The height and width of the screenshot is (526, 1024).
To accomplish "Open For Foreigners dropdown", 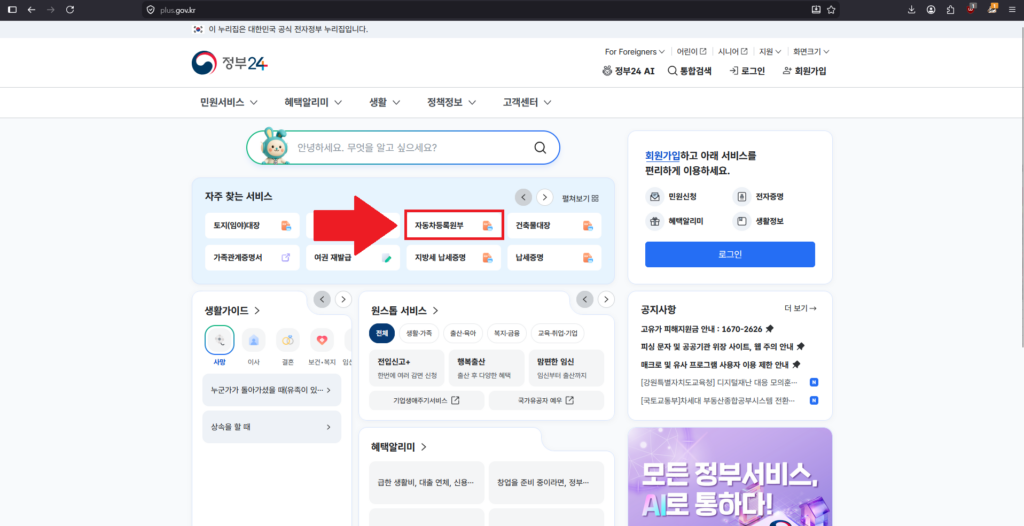I will tap(635, 52).
